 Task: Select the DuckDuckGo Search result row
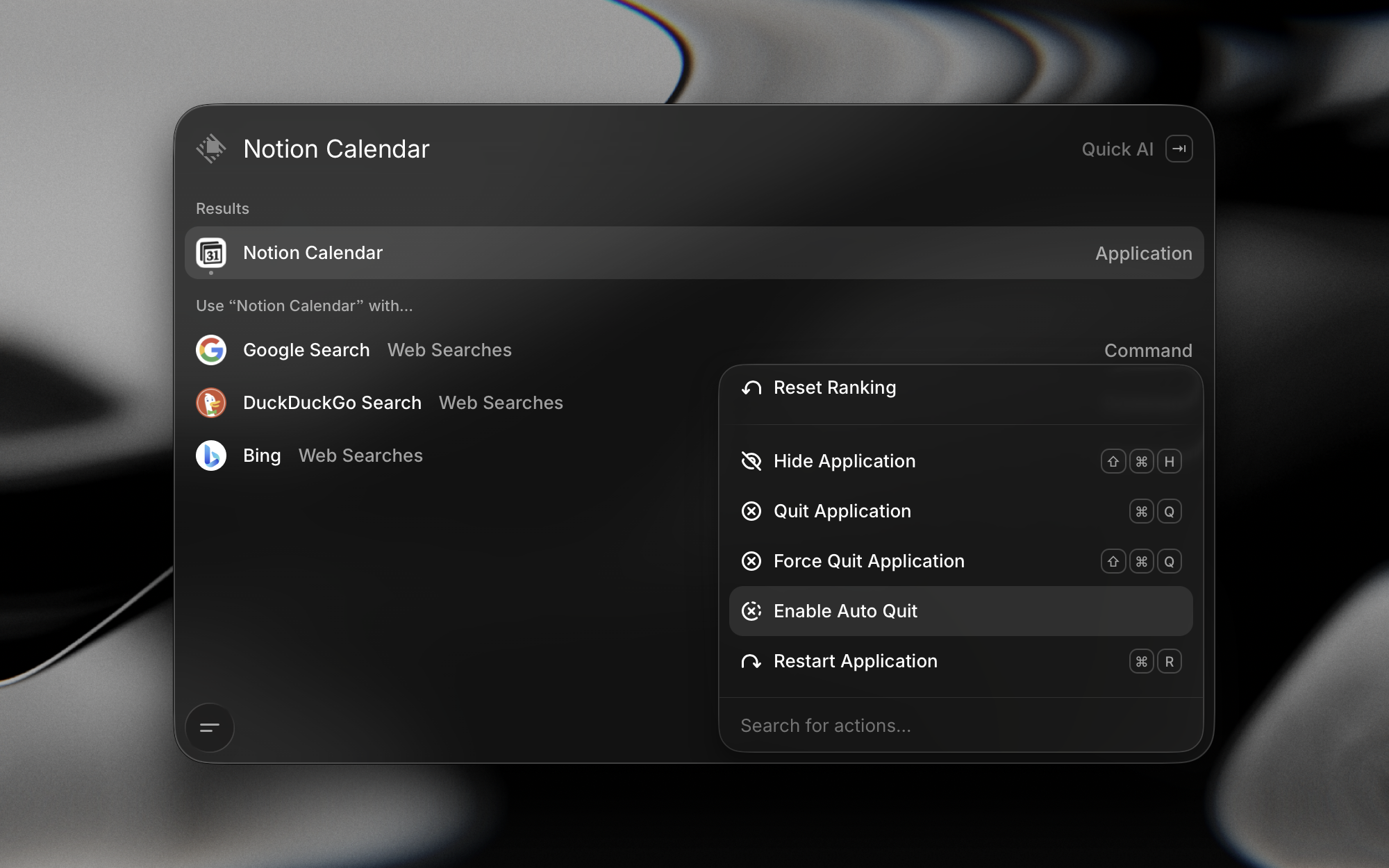click(x=451, y=403)
